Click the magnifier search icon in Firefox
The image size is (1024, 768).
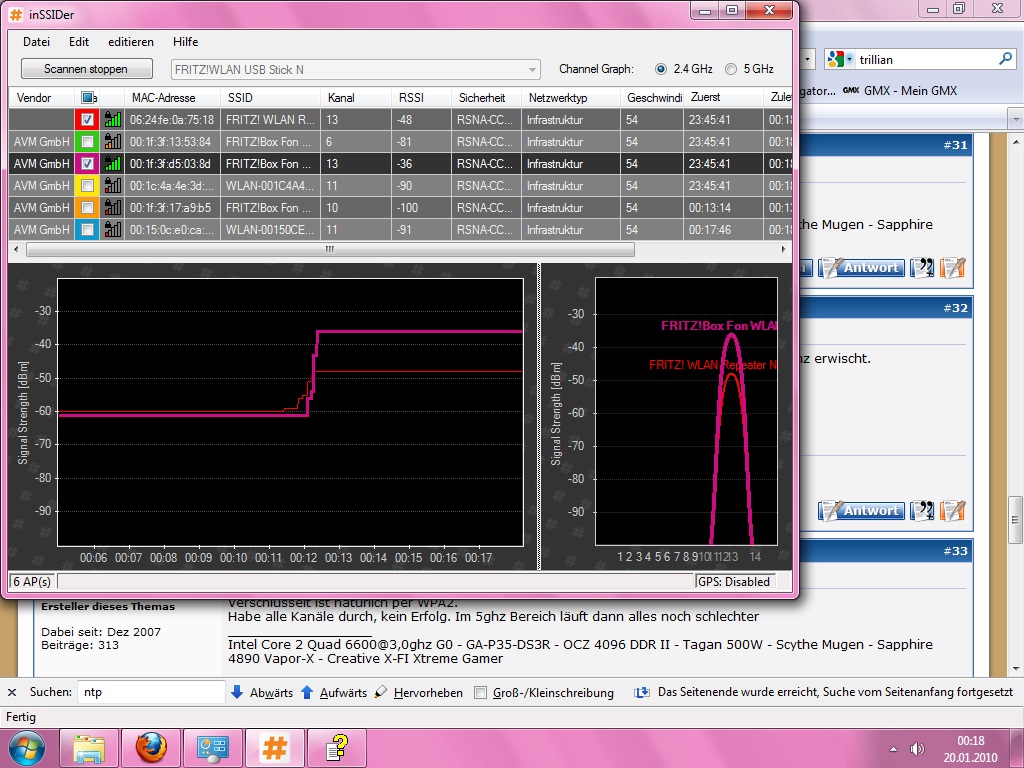(1005, 59)
